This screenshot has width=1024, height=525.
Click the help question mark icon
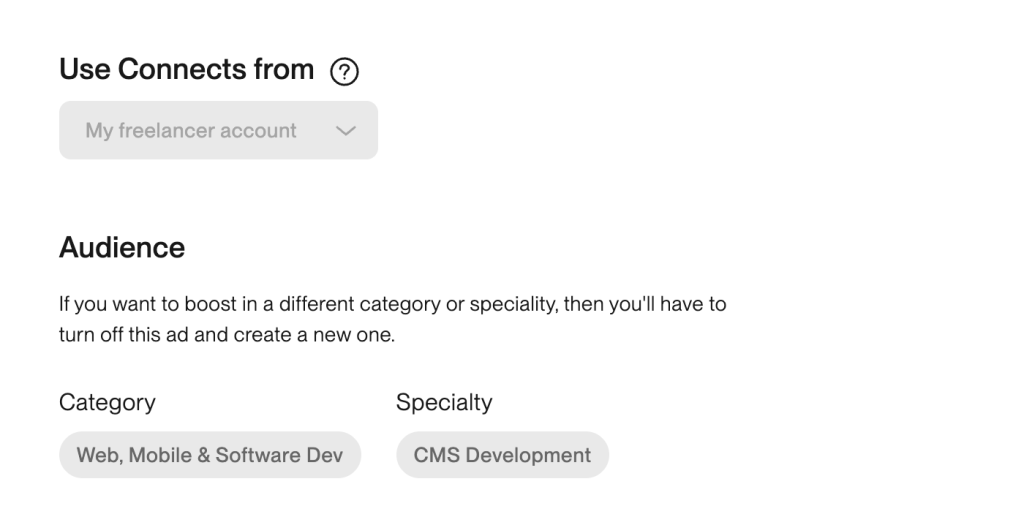tap(344, 72)
